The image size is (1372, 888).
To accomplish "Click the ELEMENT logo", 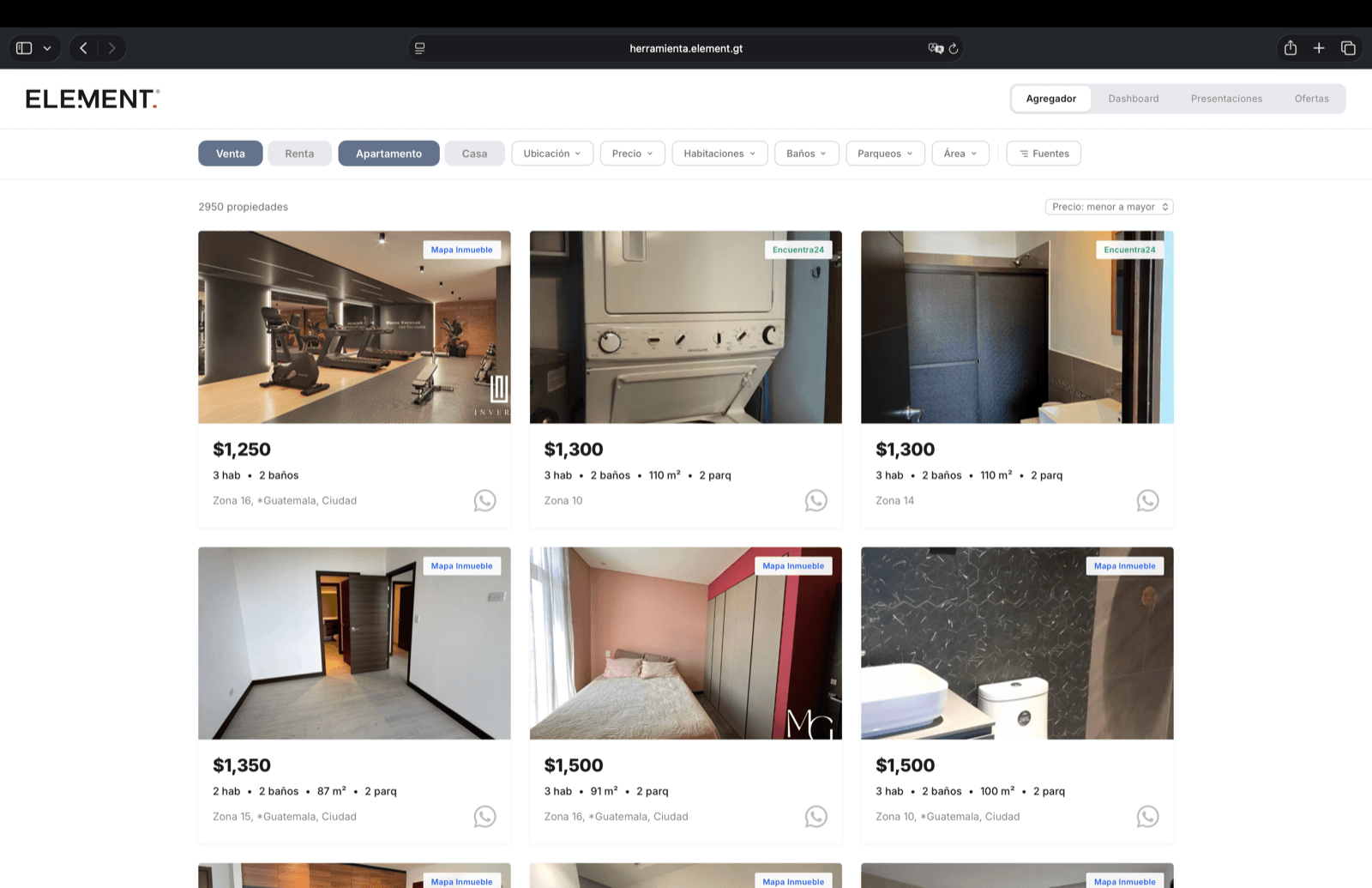I will (x=91, y=98).
